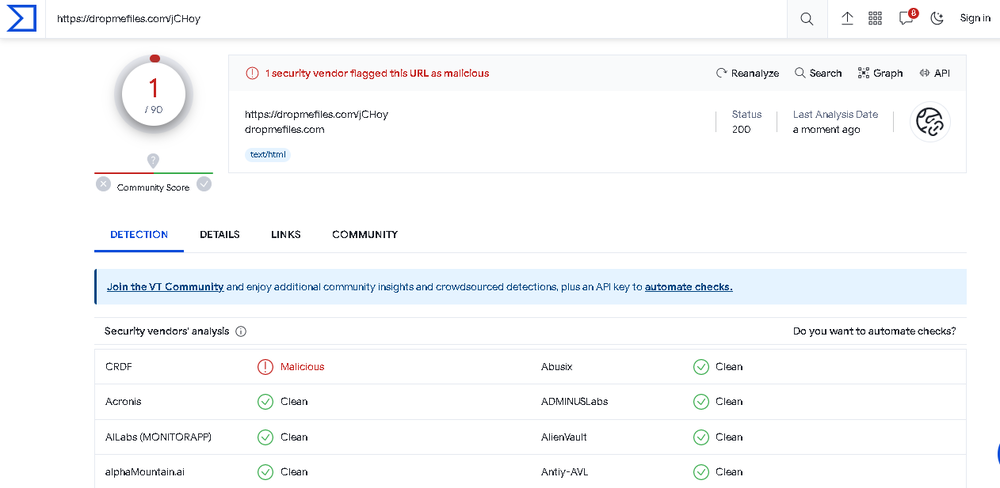This screenshot has height=488, width=1000.
Task: Vote negative with community score X icon
Action: [103, 184]
